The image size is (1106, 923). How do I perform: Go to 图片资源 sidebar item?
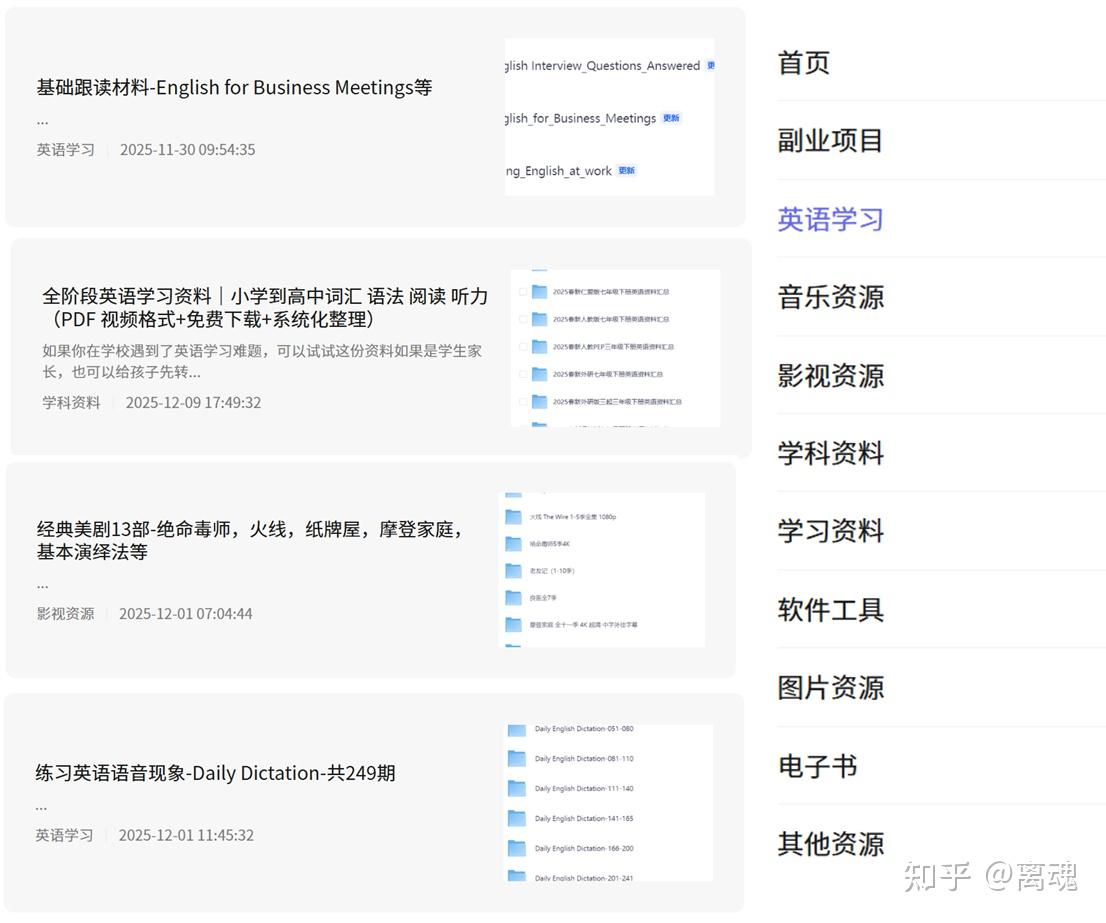tap(830, 687)
